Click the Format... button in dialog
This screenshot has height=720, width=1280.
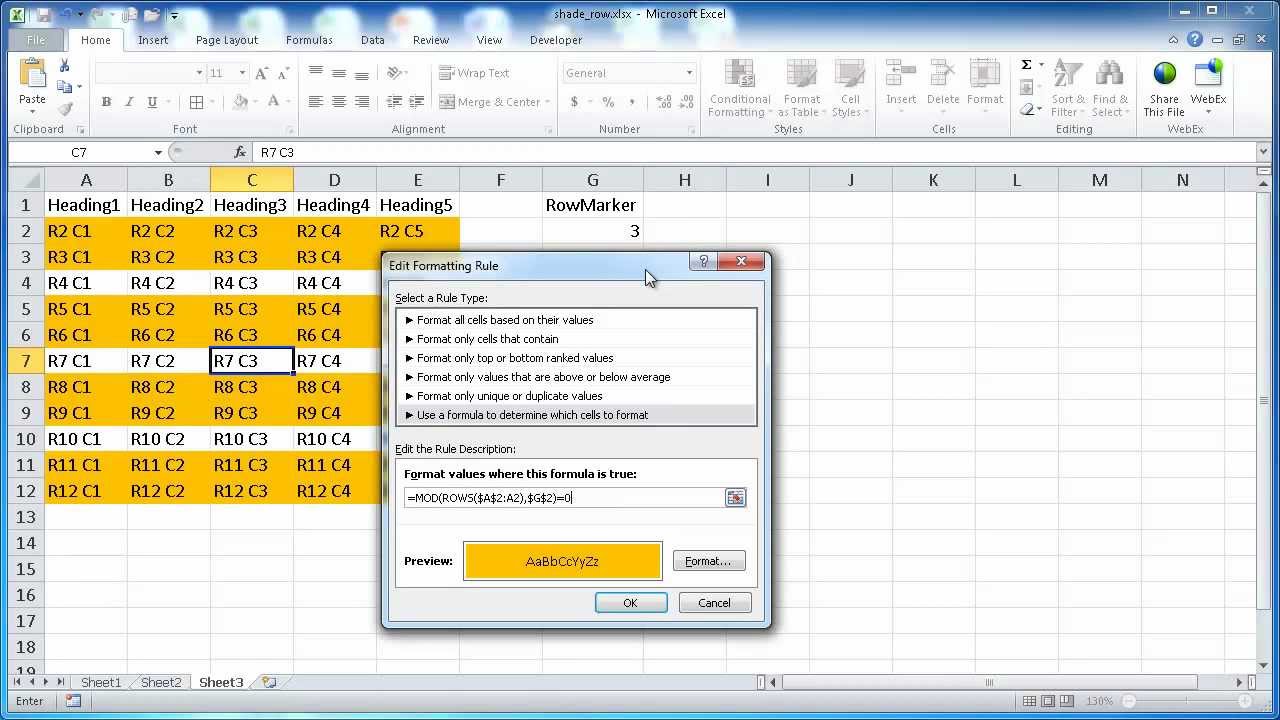pos(708,561)
